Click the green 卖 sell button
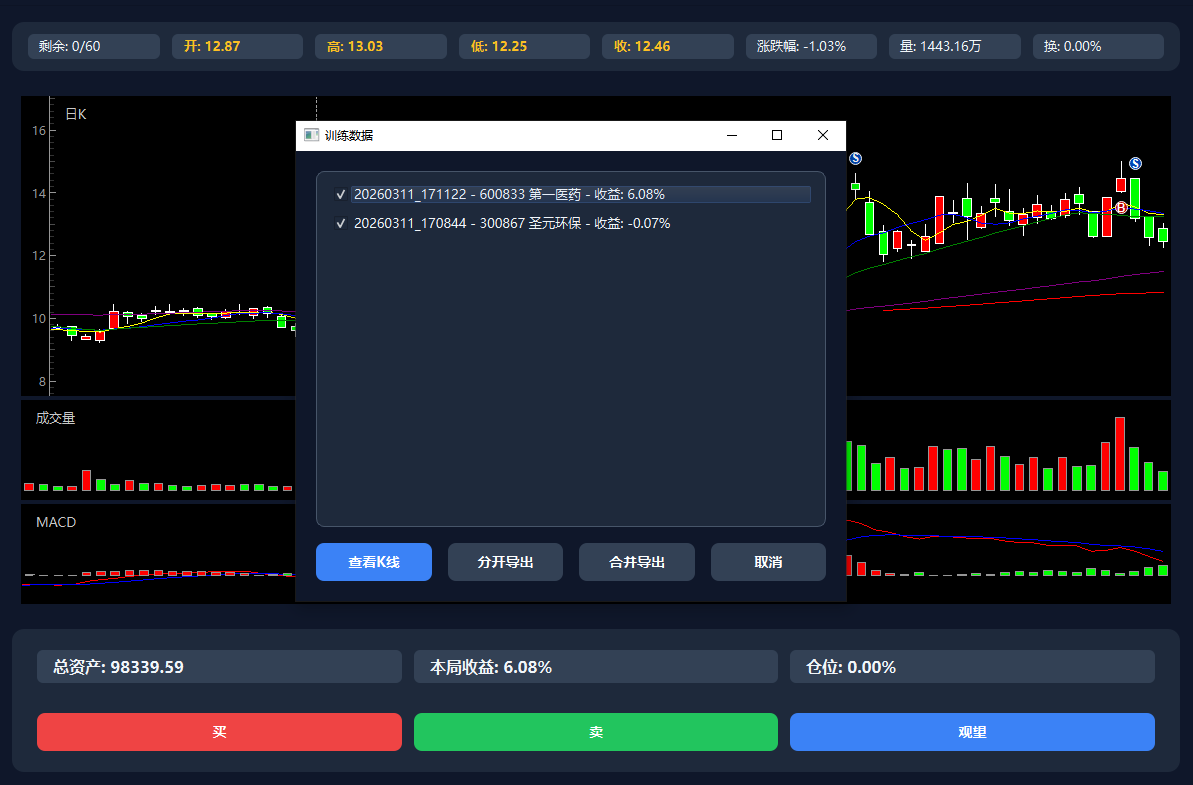Screen dimensions: 1193x785 (595, 732)
